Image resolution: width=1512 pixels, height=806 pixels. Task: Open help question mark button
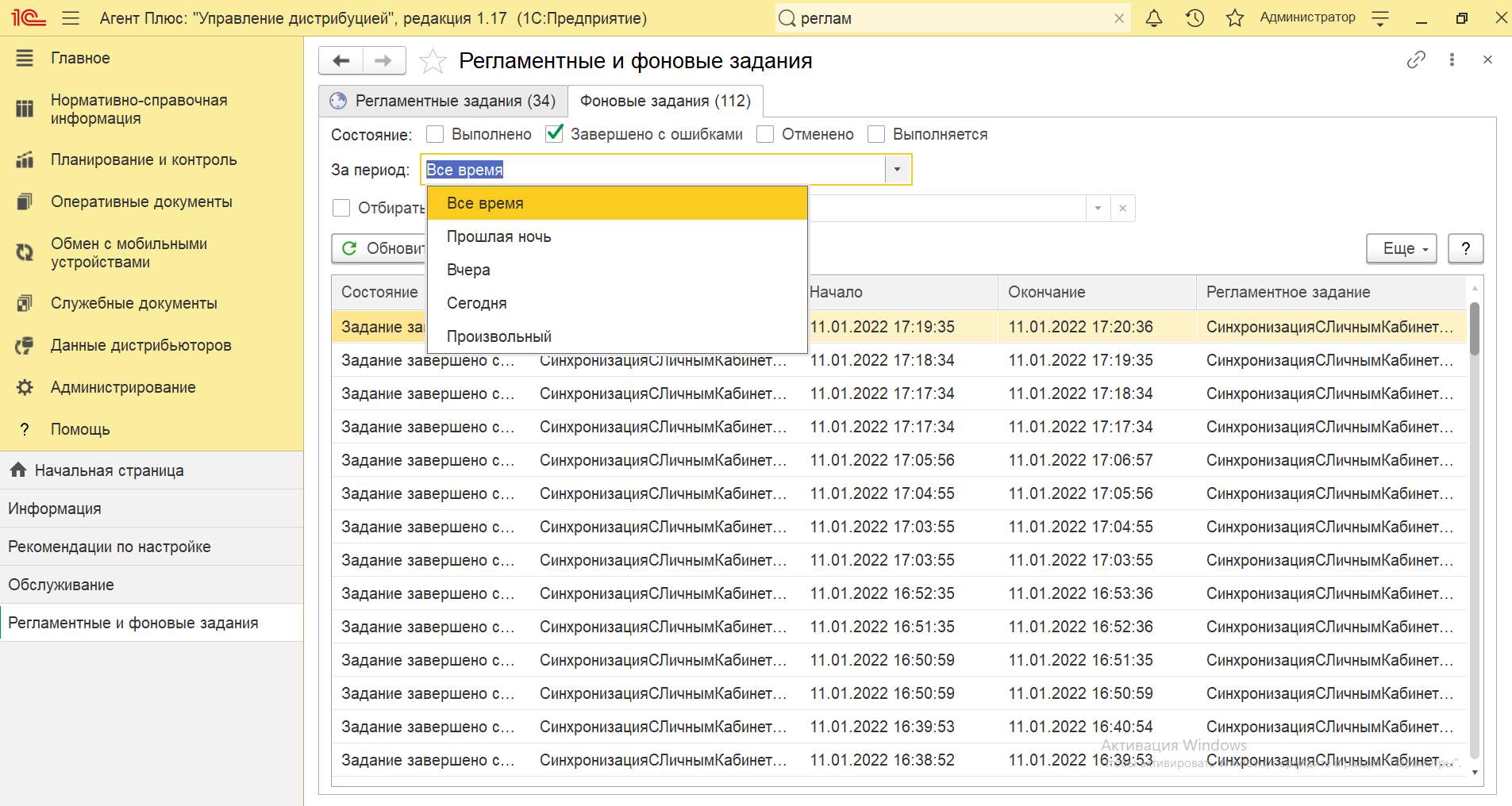click(1466, 248)
